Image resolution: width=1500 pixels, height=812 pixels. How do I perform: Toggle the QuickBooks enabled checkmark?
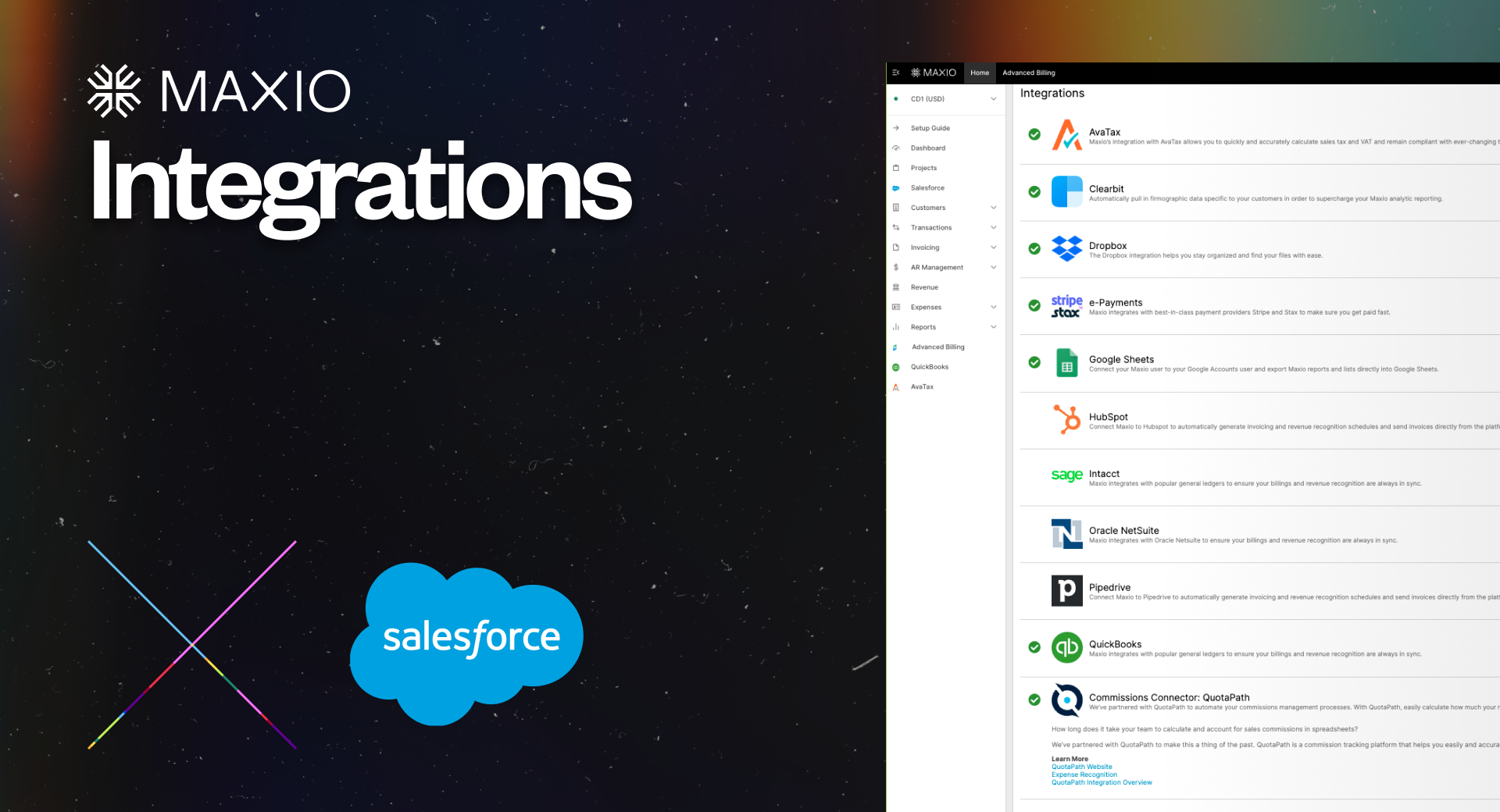pyautogui.click(x=1034, y=647)
